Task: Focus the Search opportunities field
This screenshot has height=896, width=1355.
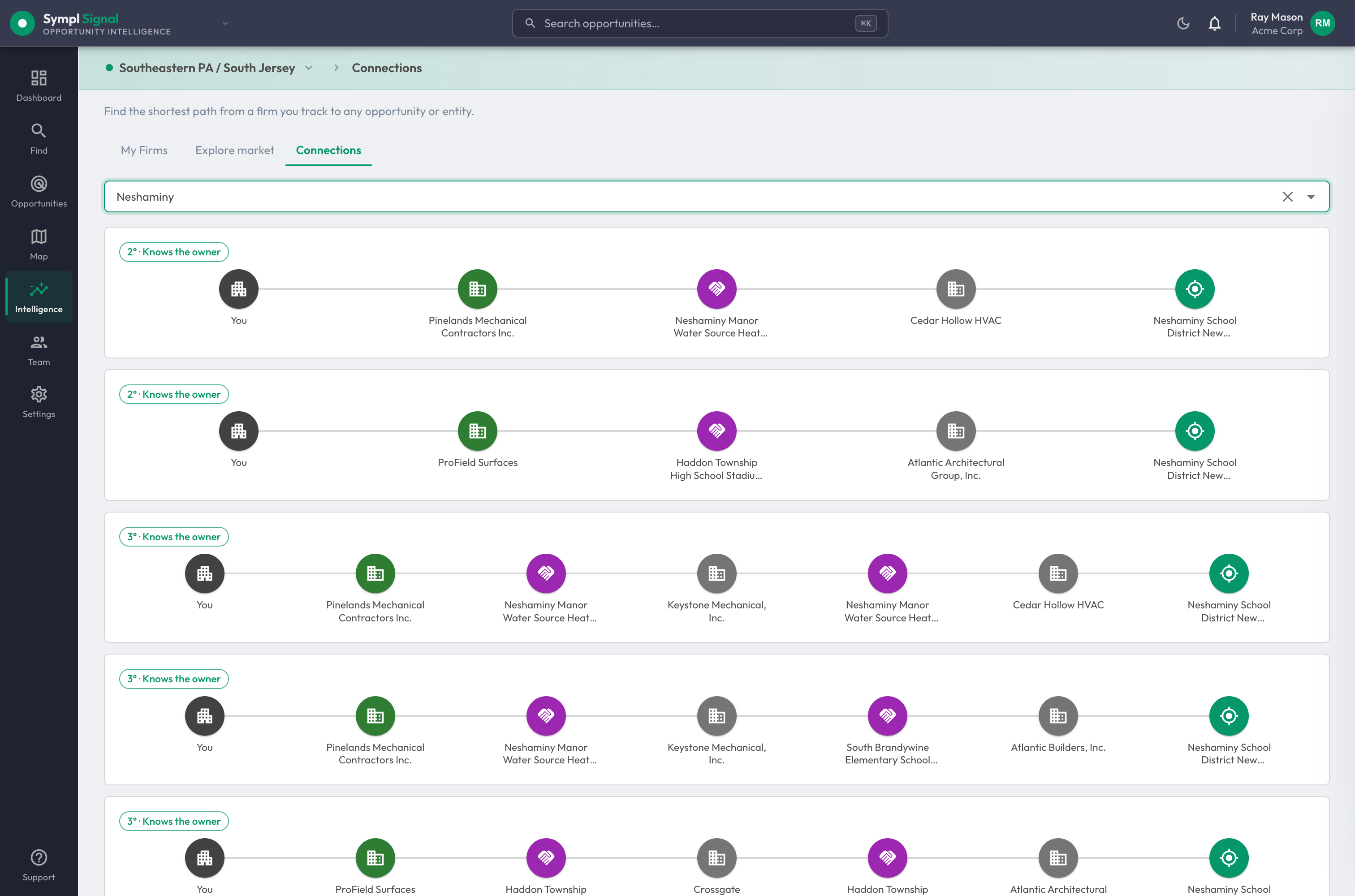Action: [x=700, y=23]
